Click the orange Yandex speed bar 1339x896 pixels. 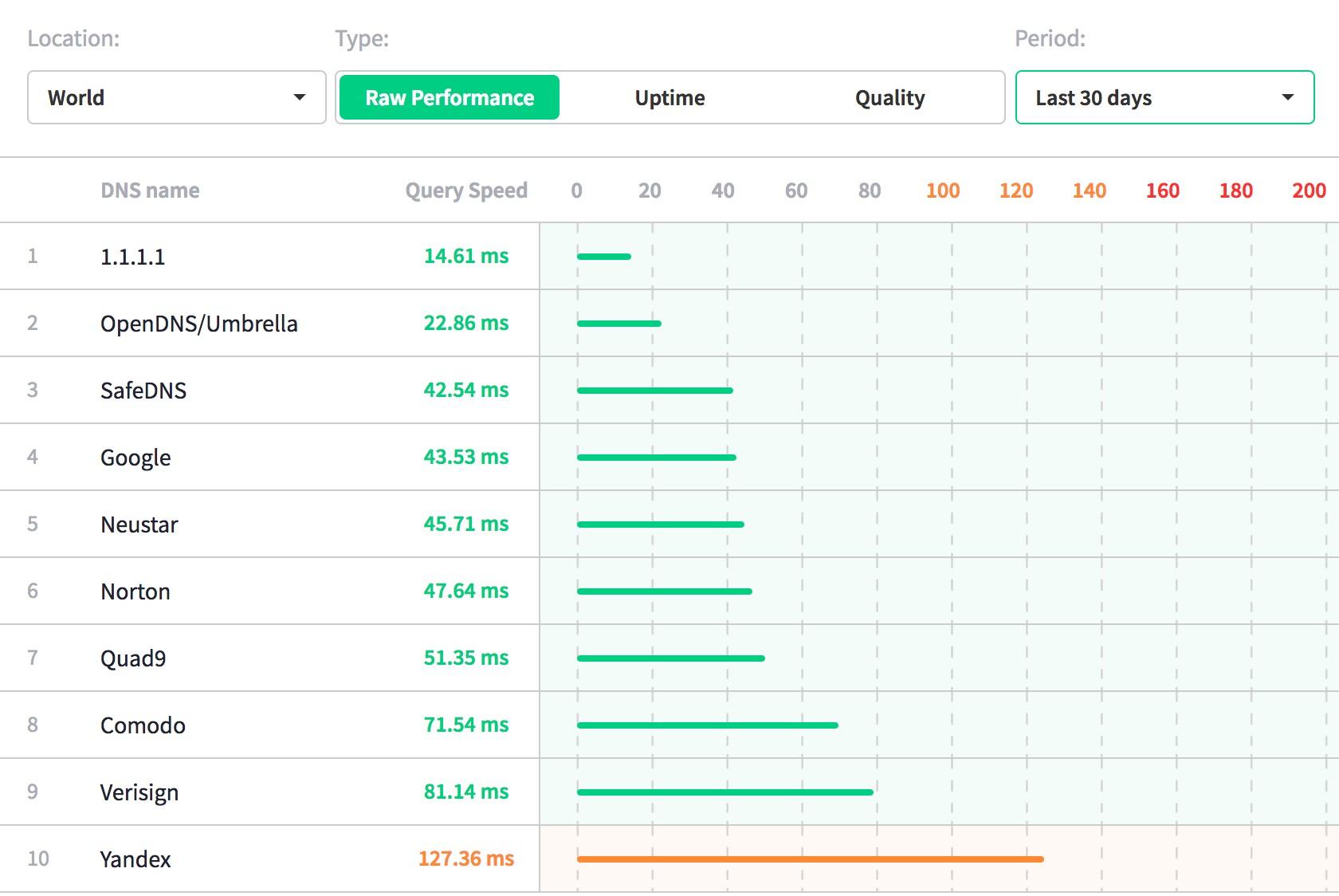click(x=810, y=859)
